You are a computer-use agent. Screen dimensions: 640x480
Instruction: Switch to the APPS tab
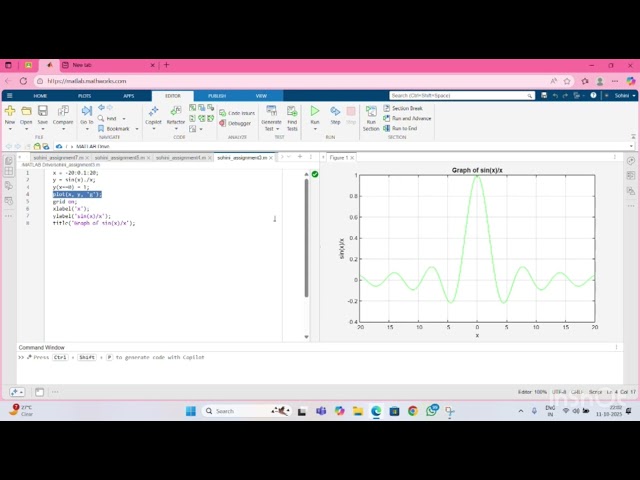(x=129, y=96)
